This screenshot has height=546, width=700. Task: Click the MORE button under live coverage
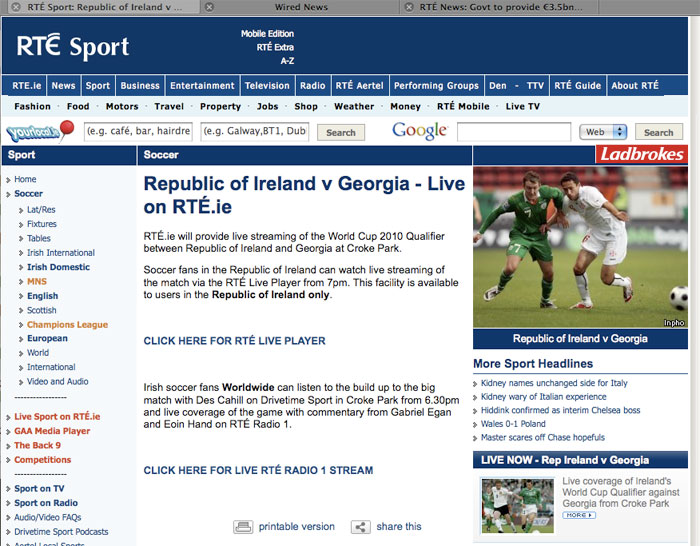579,515
